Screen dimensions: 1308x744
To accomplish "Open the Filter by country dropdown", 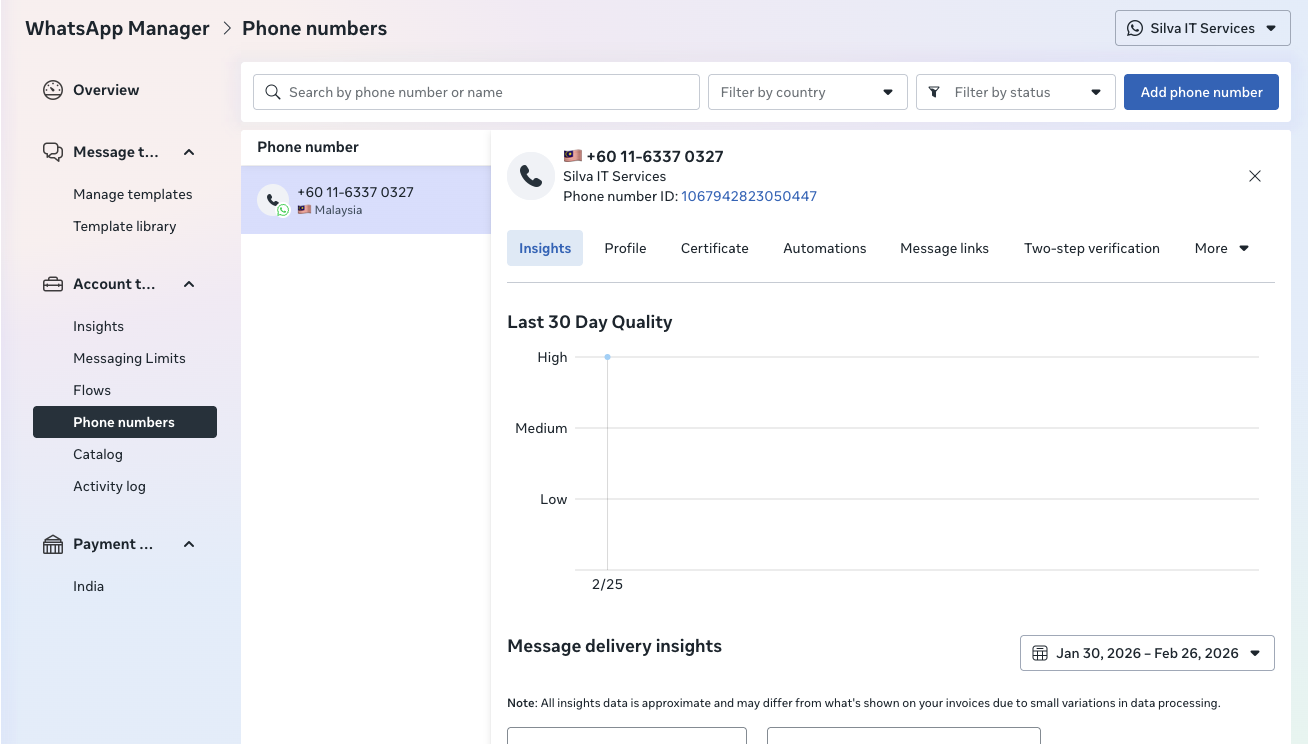I will coord(807,92).
